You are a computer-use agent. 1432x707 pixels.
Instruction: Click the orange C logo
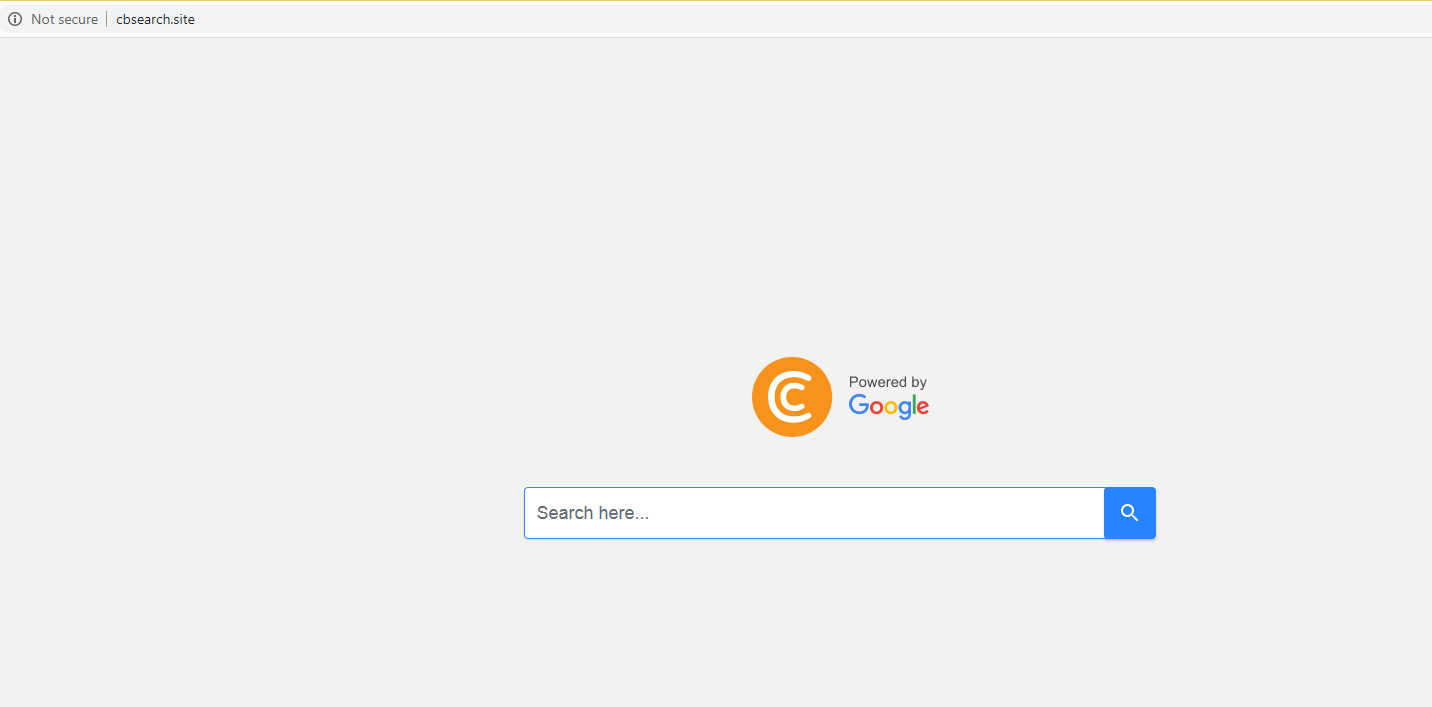(792, 397)
